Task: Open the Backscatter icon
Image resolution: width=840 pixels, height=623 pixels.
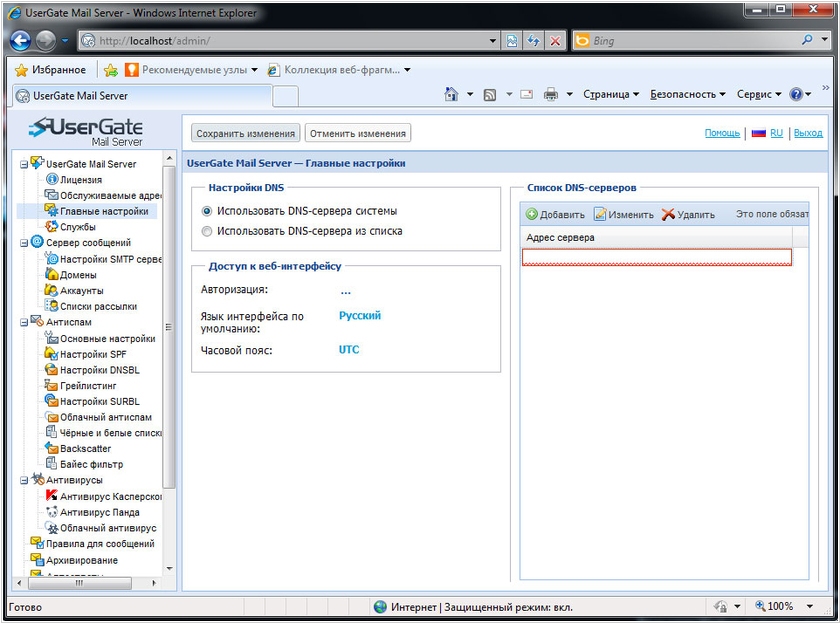Action: coord(51,447)
